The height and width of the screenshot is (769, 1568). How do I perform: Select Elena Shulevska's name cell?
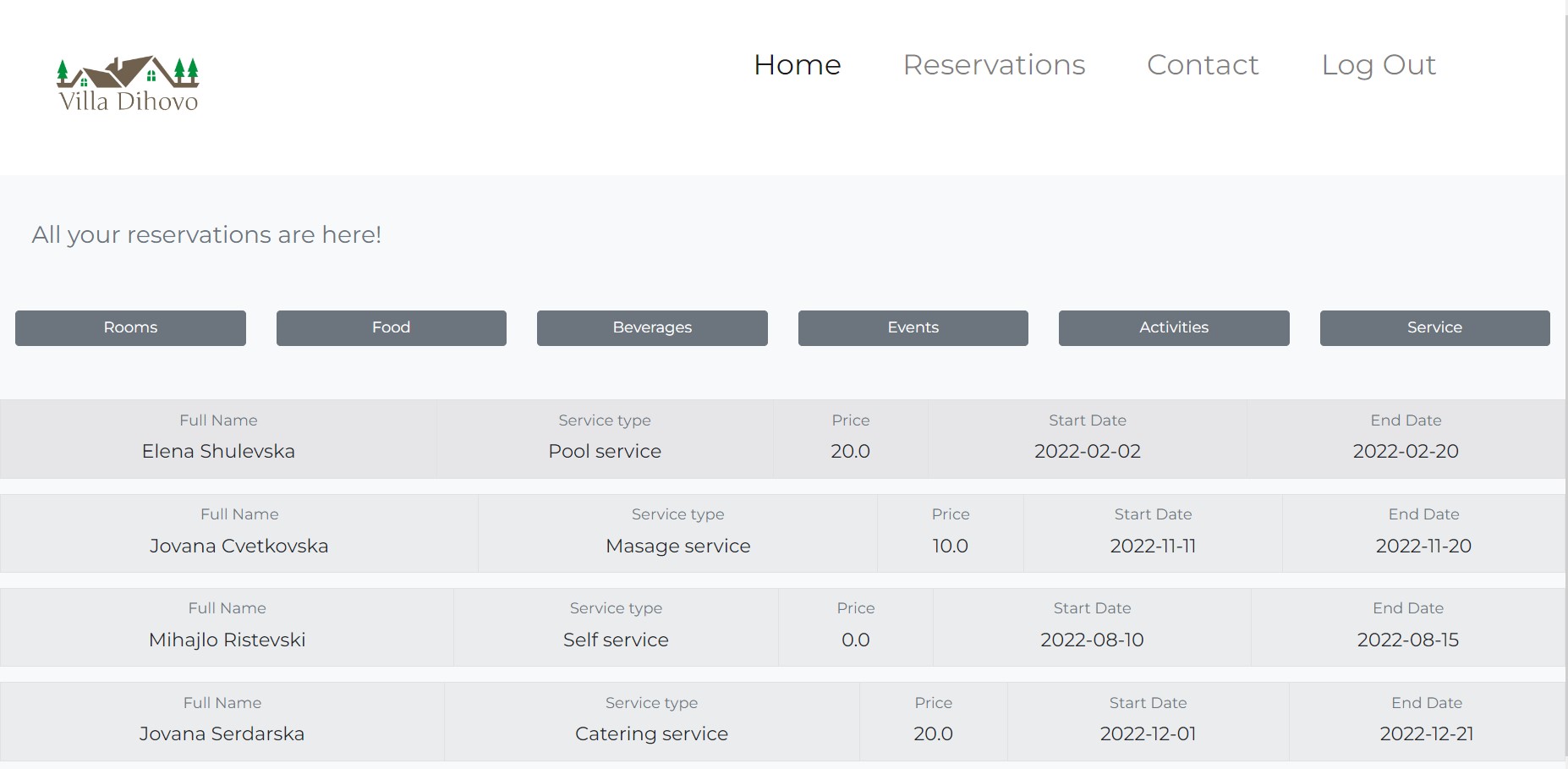218,451
